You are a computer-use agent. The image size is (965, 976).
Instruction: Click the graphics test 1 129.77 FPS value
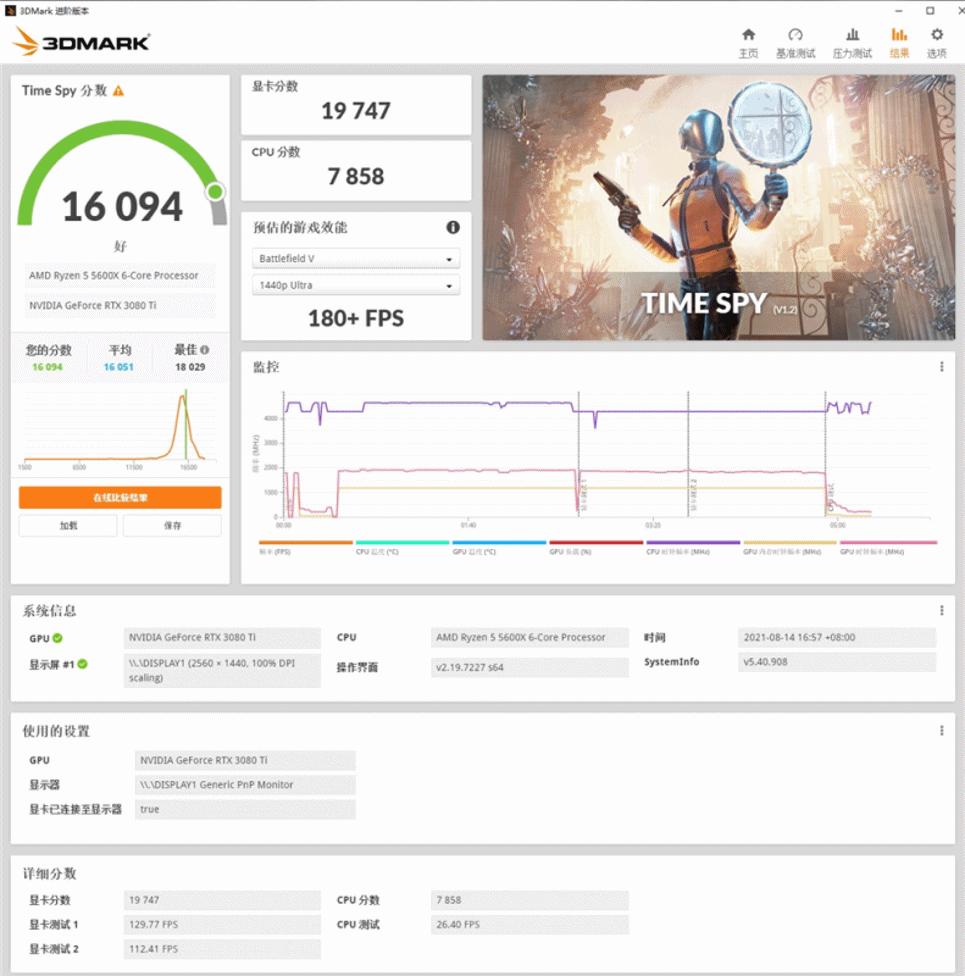click(222, 924)
